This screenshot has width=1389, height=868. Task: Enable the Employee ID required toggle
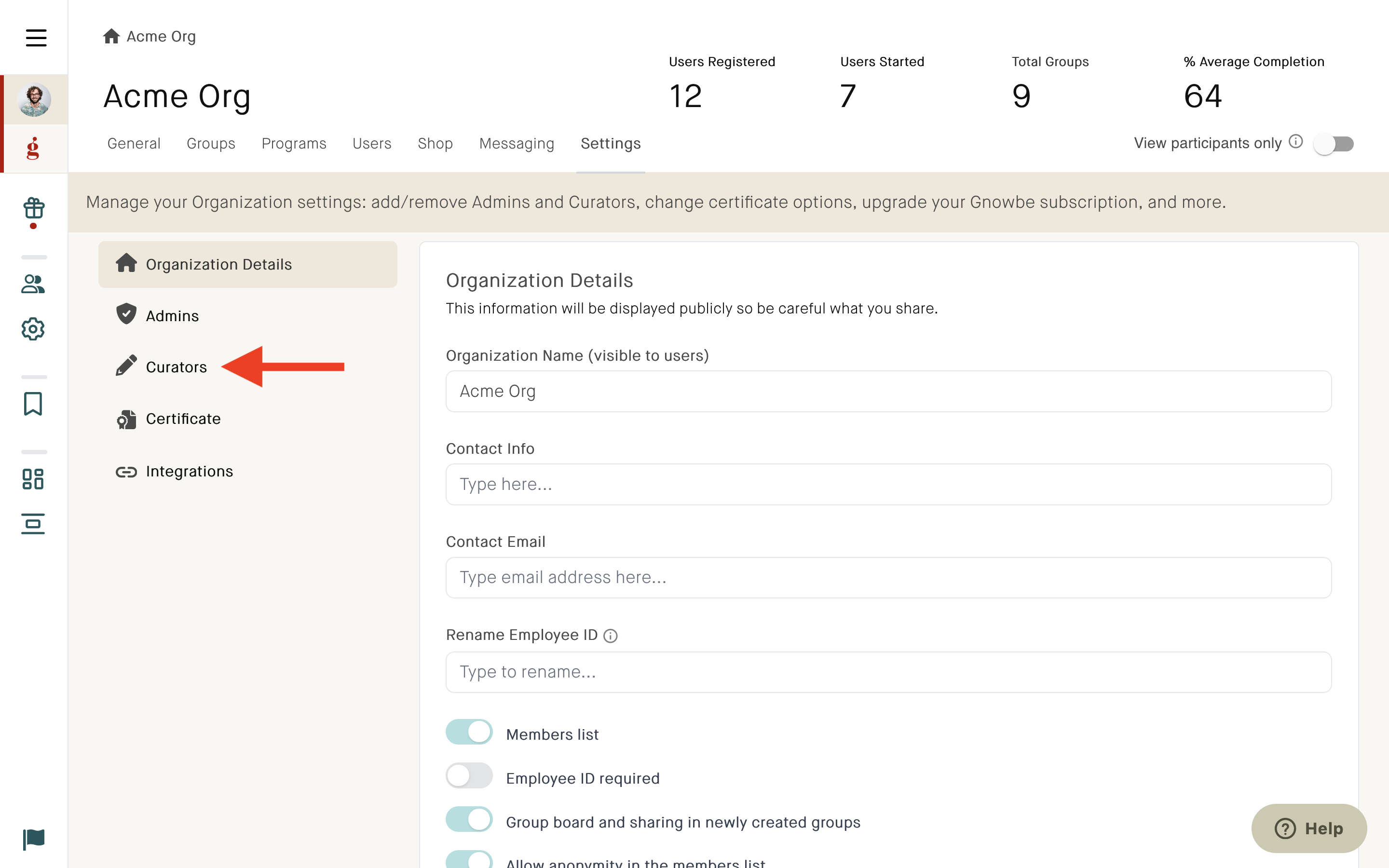coord(469,776)
